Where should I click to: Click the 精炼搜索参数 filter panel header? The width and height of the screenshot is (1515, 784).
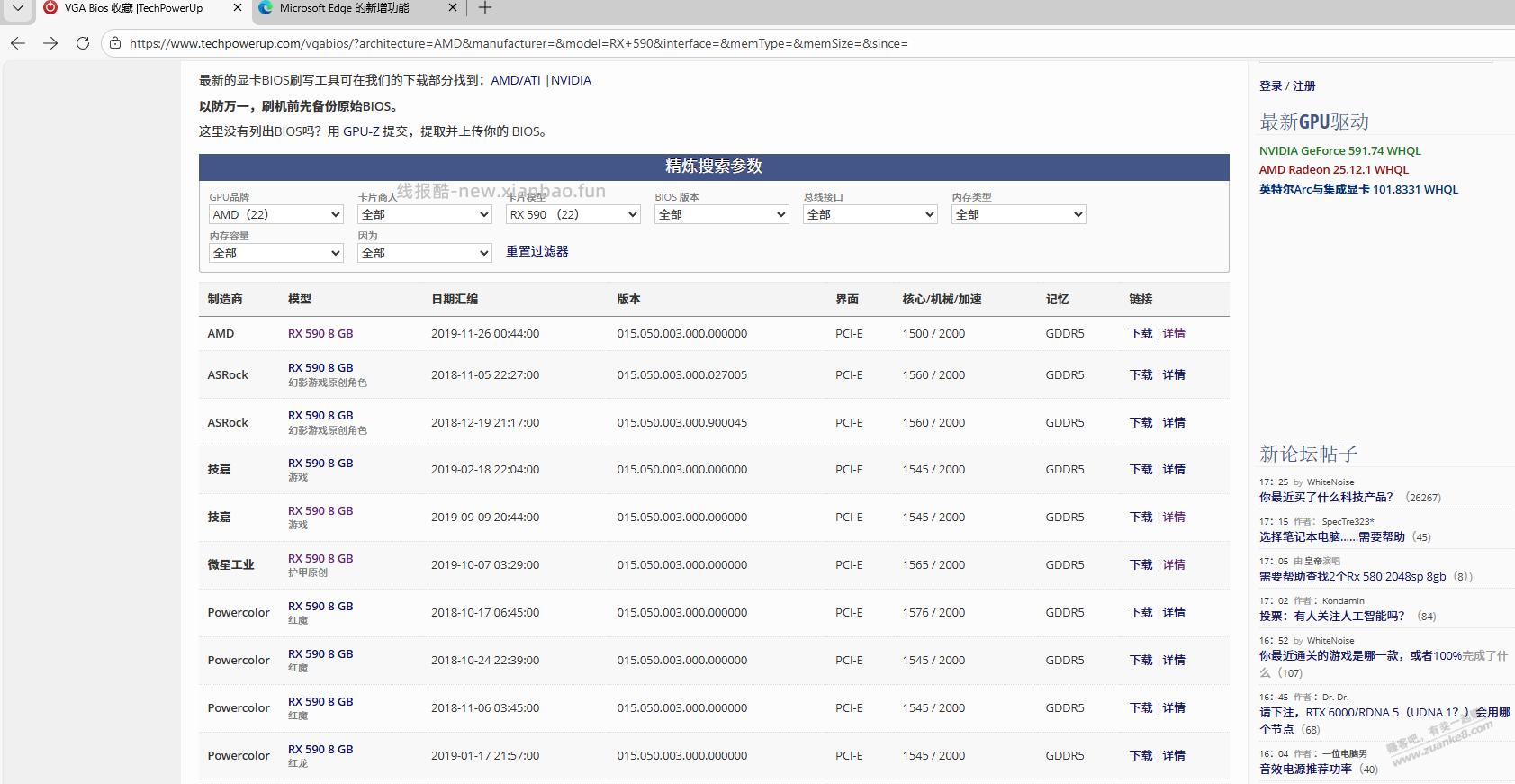click(714, 167)
